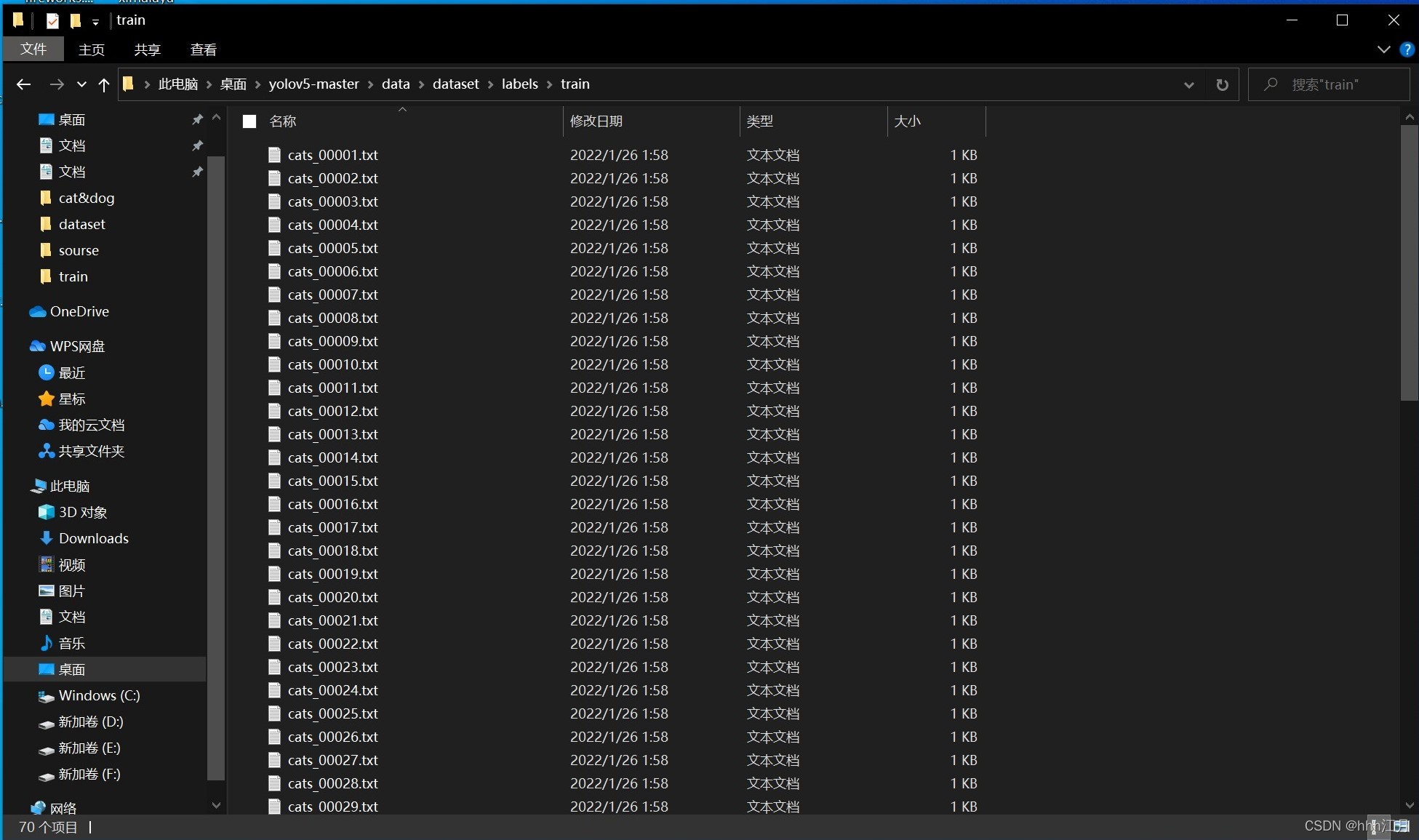
Task: Open the cat&dog quick access folder
Action: coord(77,198)
